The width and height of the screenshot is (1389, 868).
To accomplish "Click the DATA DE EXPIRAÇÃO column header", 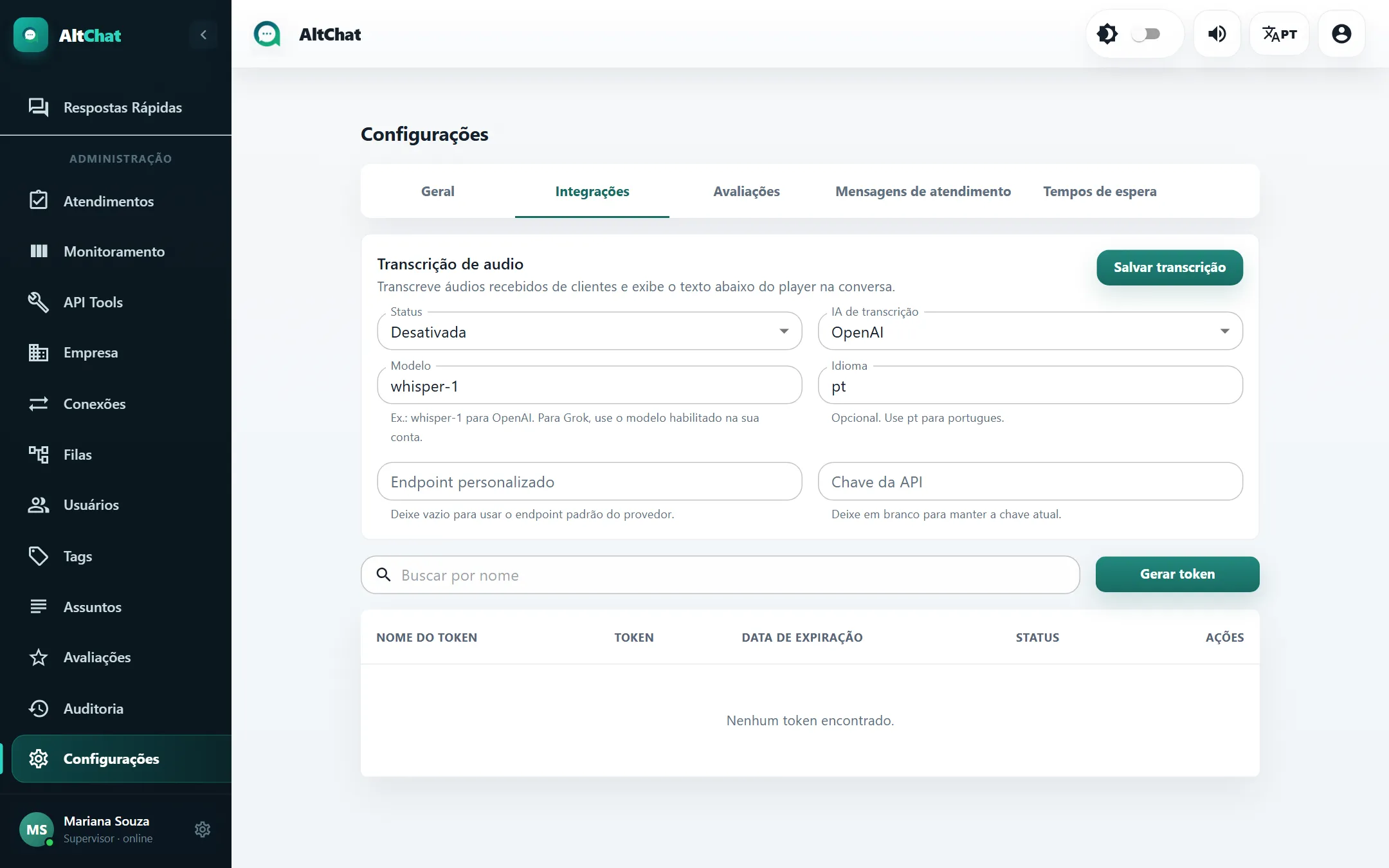I will pos(802,637).
